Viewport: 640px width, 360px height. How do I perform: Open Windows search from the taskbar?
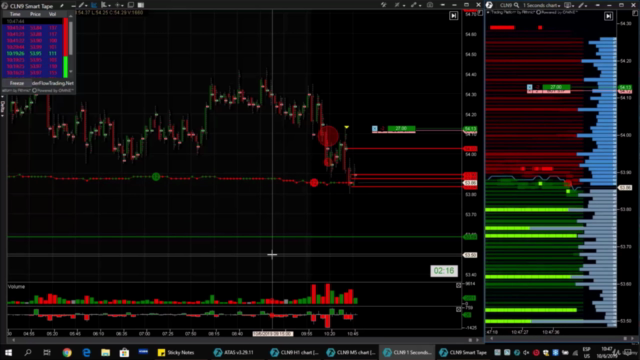[28, 352]
